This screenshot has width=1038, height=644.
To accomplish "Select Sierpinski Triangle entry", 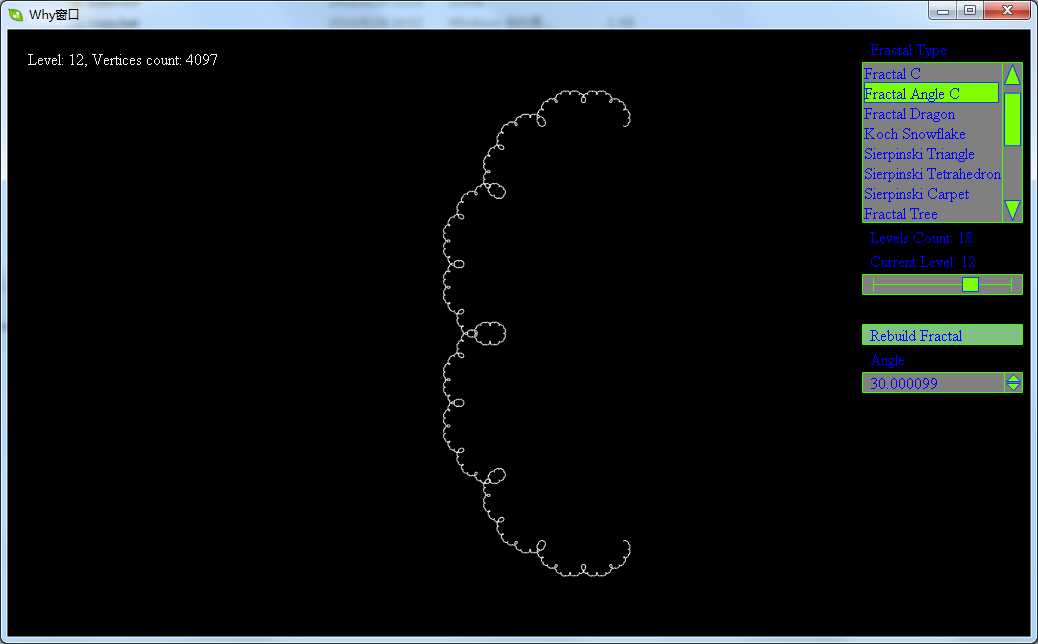I will point(932,154).
